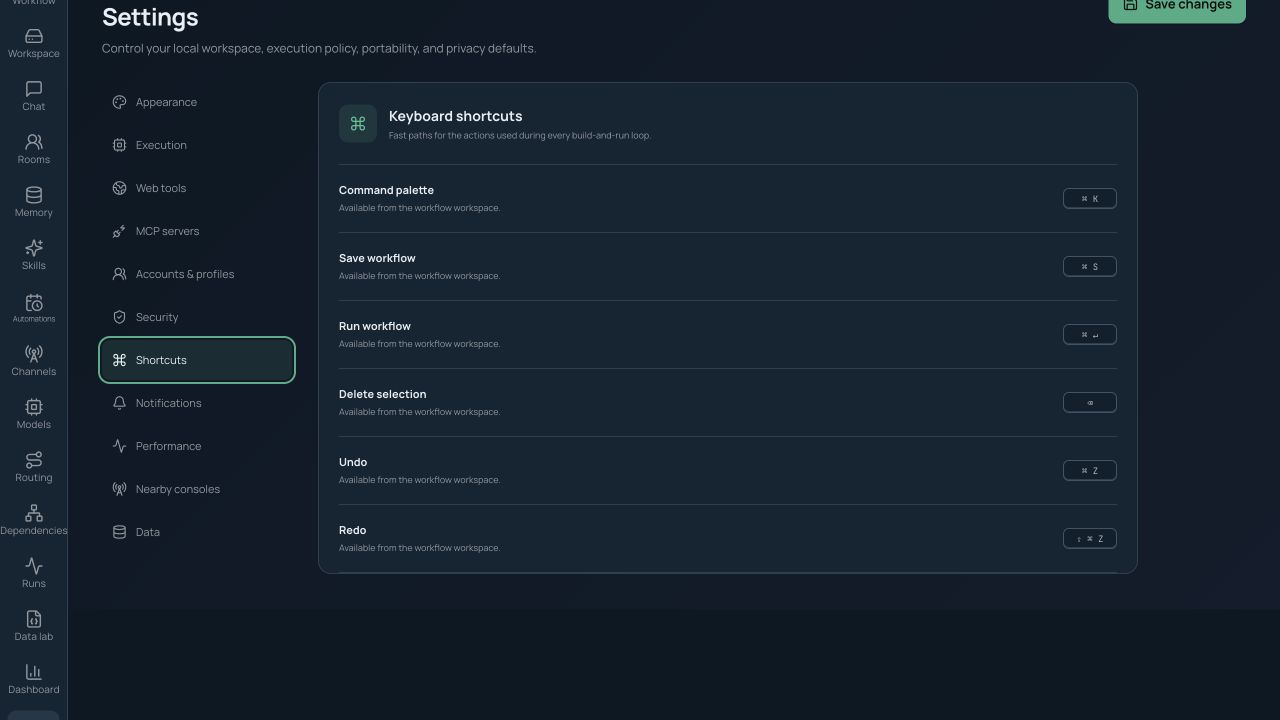The width and height of the screenshot is (1280, 720).
Task: Click the Accounts & profiles people icon
Action: pos(119,274)
